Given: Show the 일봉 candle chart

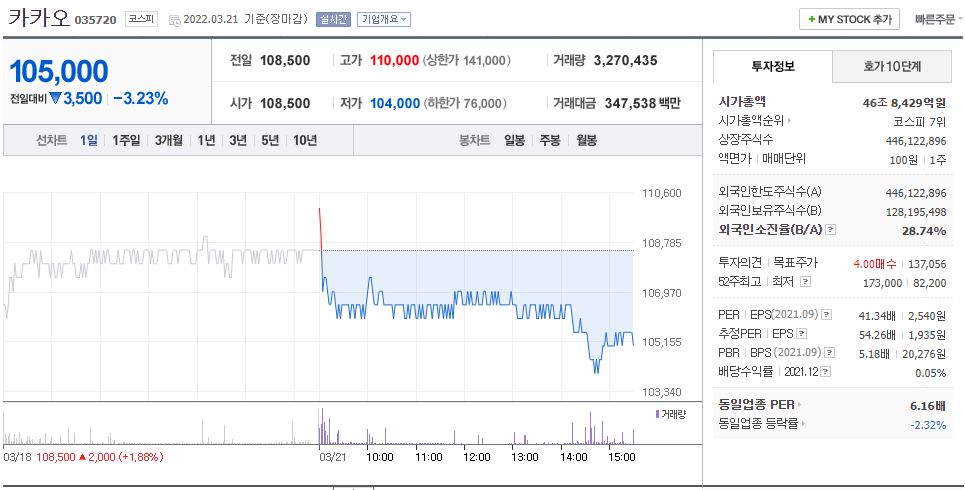Looking at the screenshot, I should point(514,140).
